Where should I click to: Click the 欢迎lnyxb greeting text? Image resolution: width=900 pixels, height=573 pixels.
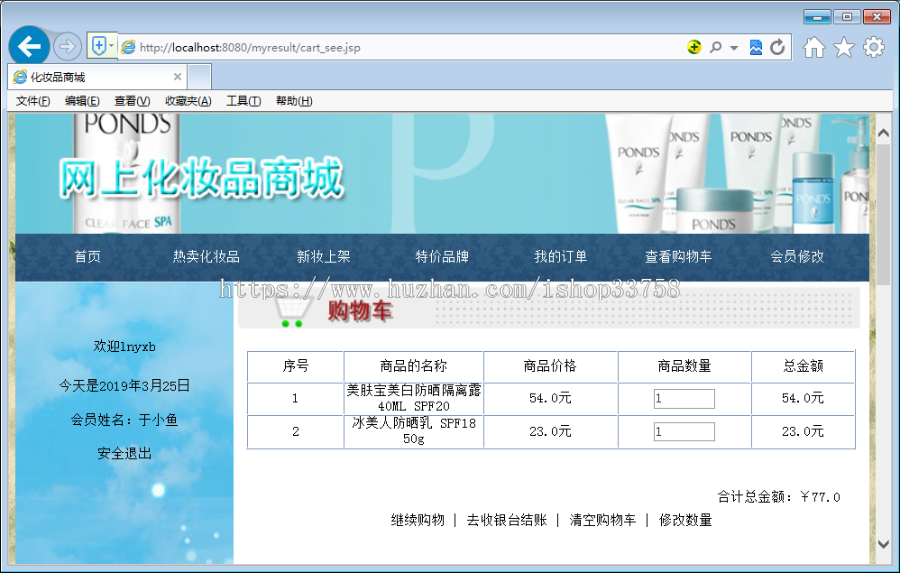tap(125, 347)
